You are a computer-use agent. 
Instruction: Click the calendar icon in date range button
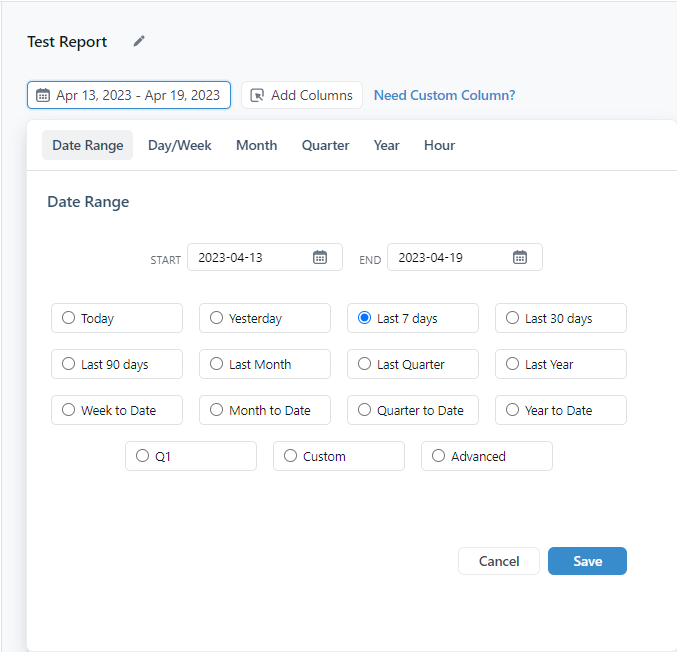click(x=43, y=95)
